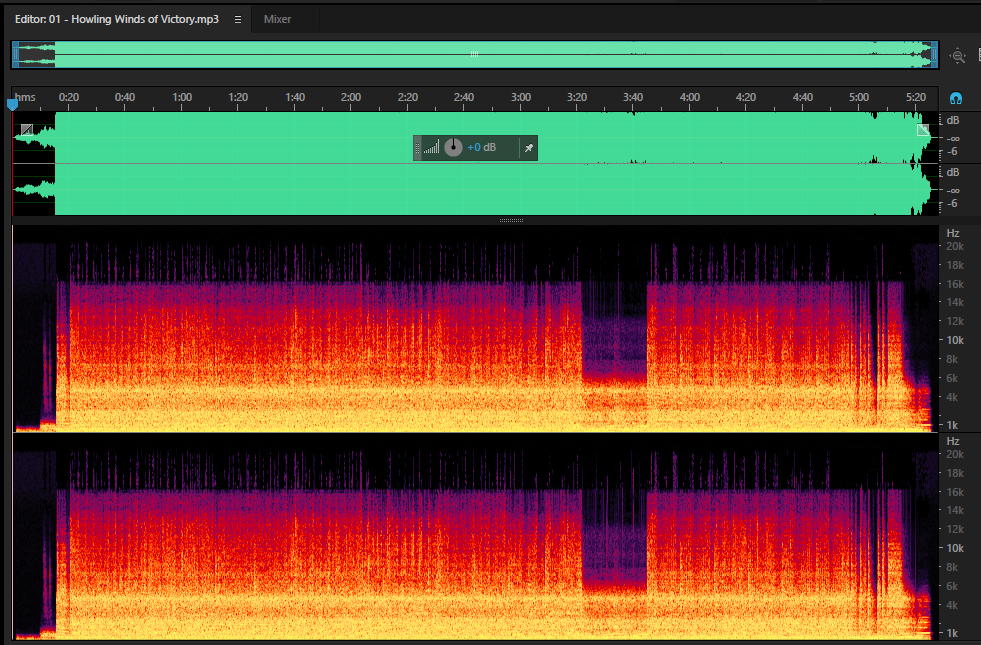
Task: Click the 1k label on right-channel frequency scale
Action: tap(952, 633)
